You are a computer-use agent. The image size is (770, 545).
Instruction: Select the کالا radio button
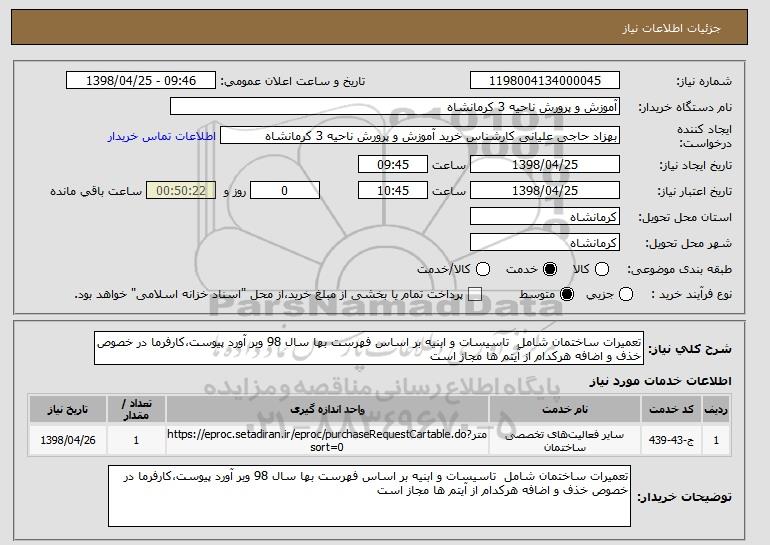(602, 269)
